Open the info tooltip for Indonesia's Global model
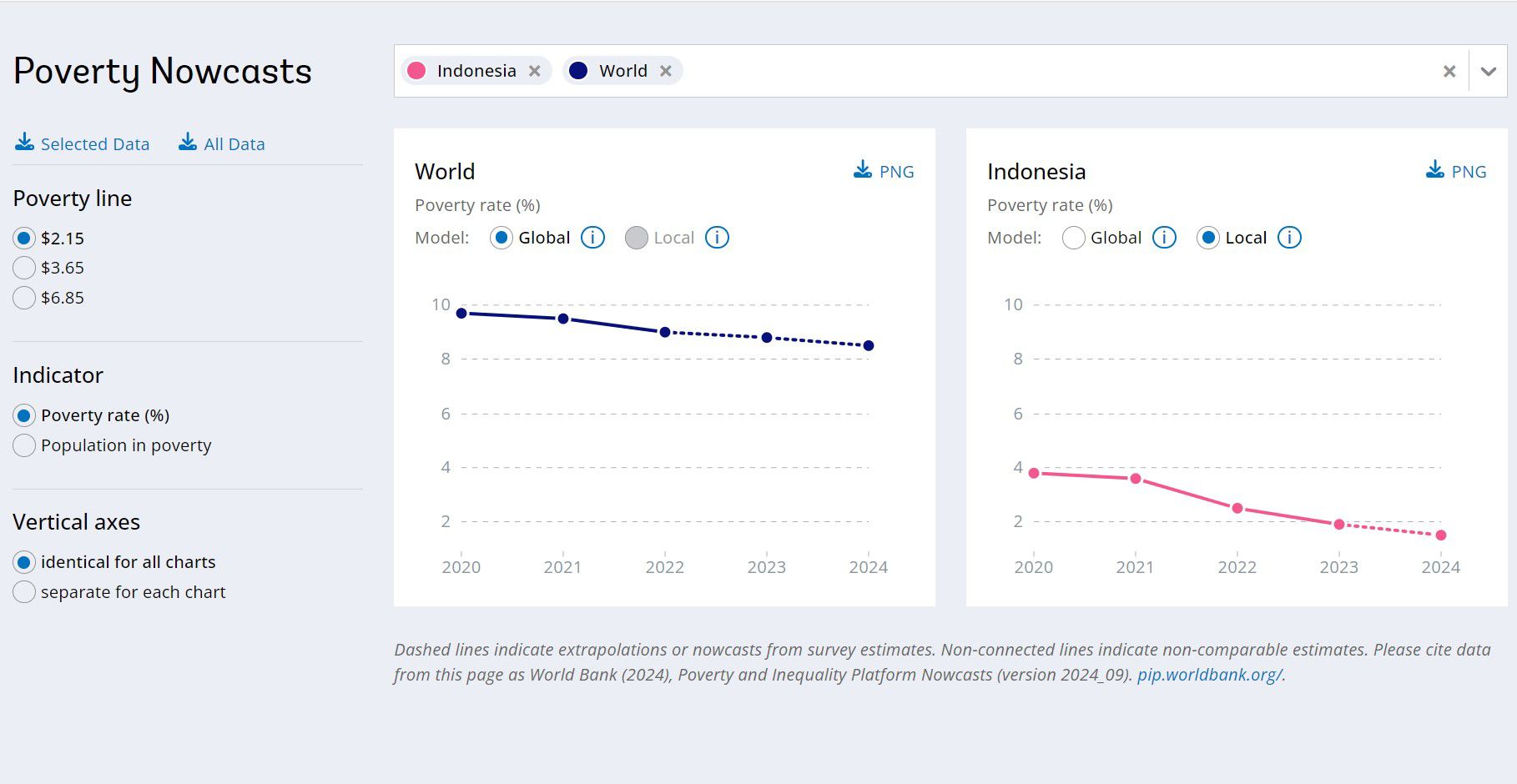1517x784 pixels. pyautogui.click(x=1163, y=237)
